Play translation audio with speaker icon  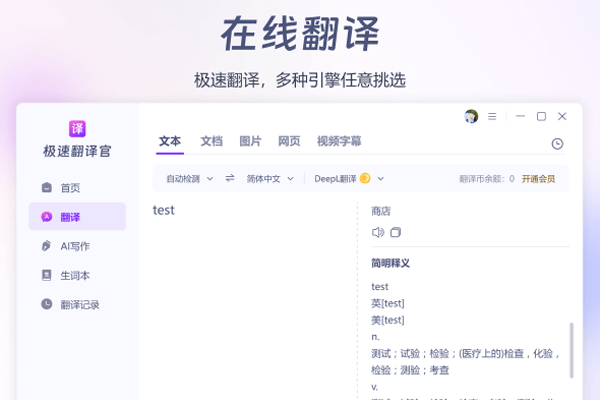pos(378,232)
